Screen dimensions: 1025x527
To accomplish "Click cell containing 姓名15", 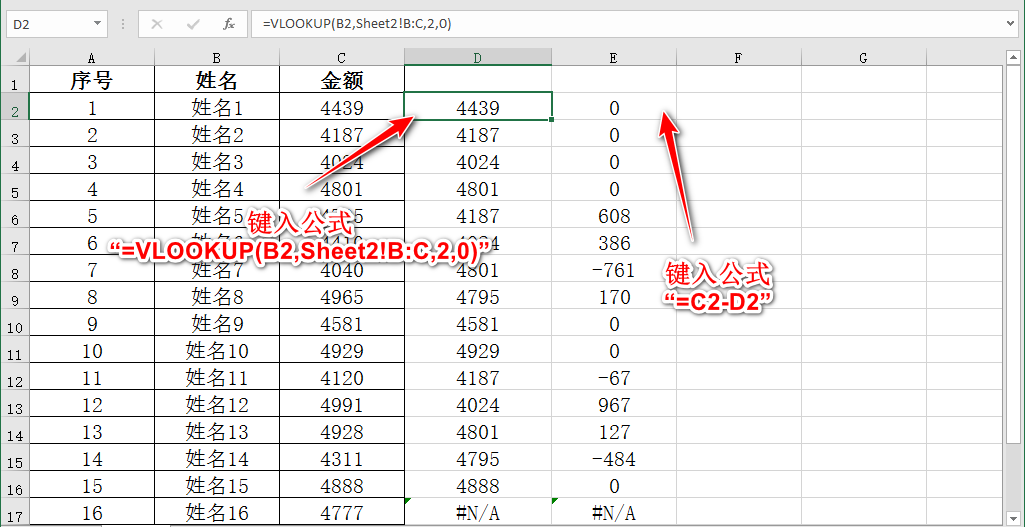I will click(x=216, y=486).
